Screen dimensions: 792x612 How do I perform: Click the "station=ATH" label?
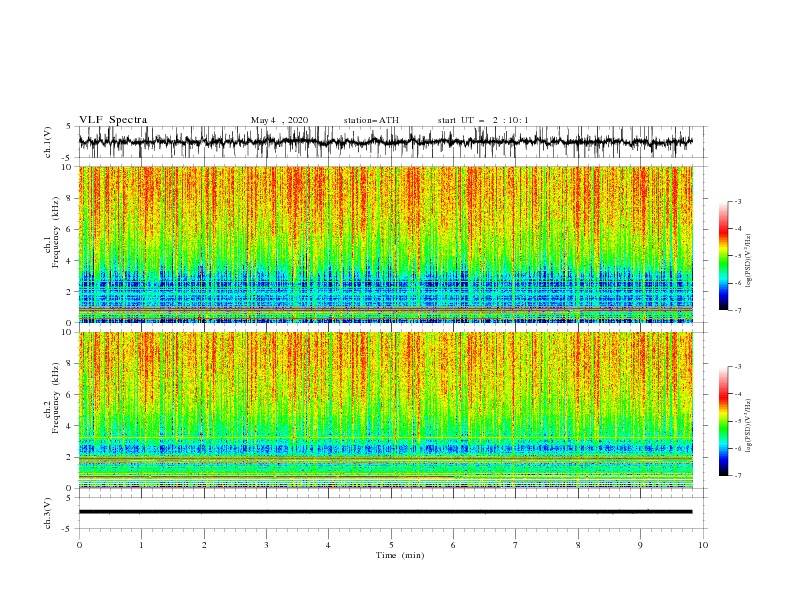[371, 120]
